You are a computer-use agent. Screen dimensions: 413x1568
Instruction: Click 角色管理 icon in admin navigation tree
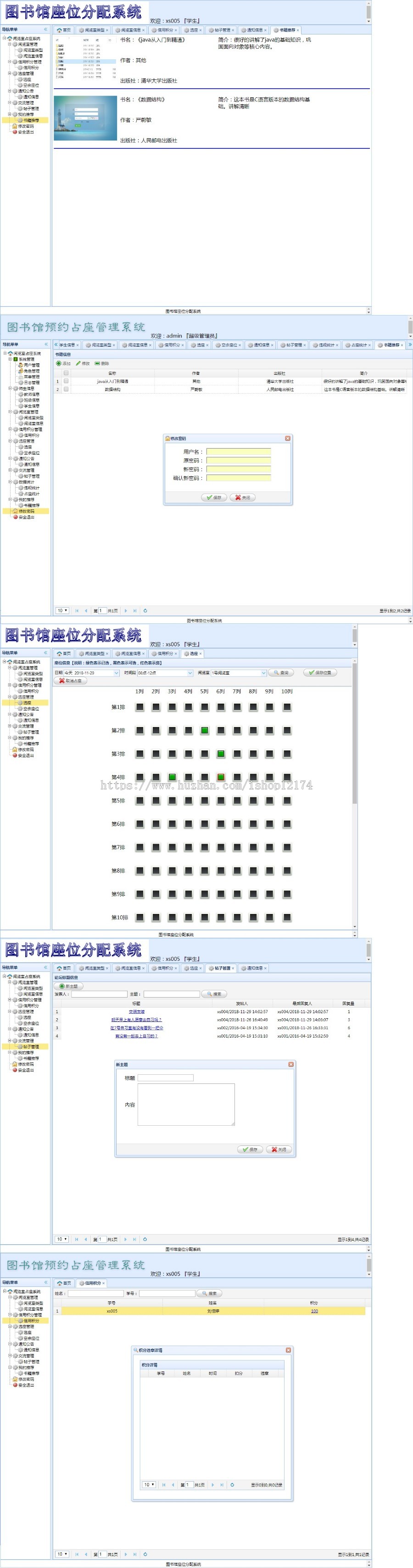pos(20,371)
